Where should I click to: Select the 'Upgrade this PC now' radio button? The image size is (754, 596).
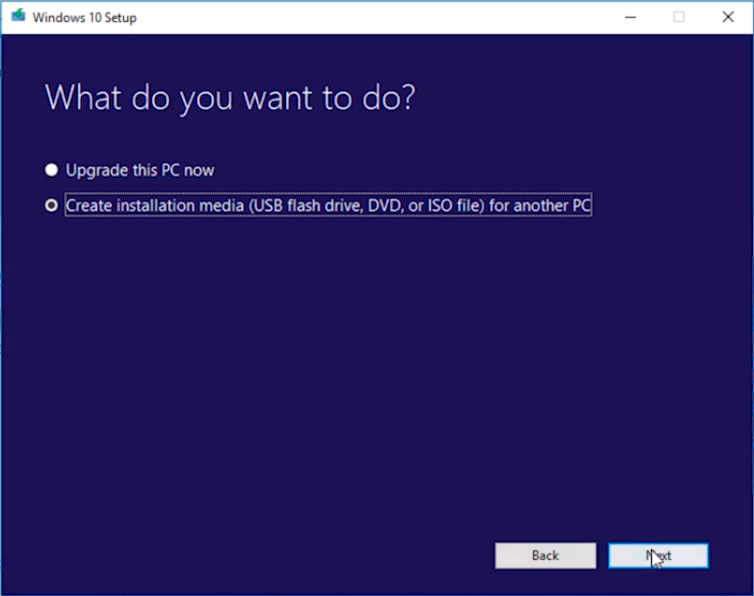click(52, 170)
